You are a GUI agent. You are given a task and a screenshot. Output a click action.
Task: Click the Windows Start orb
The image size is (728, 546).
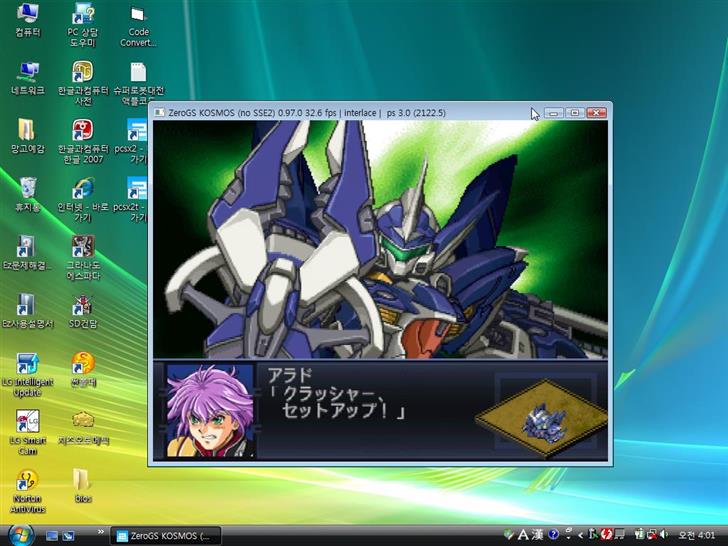[x=21, y=535]
